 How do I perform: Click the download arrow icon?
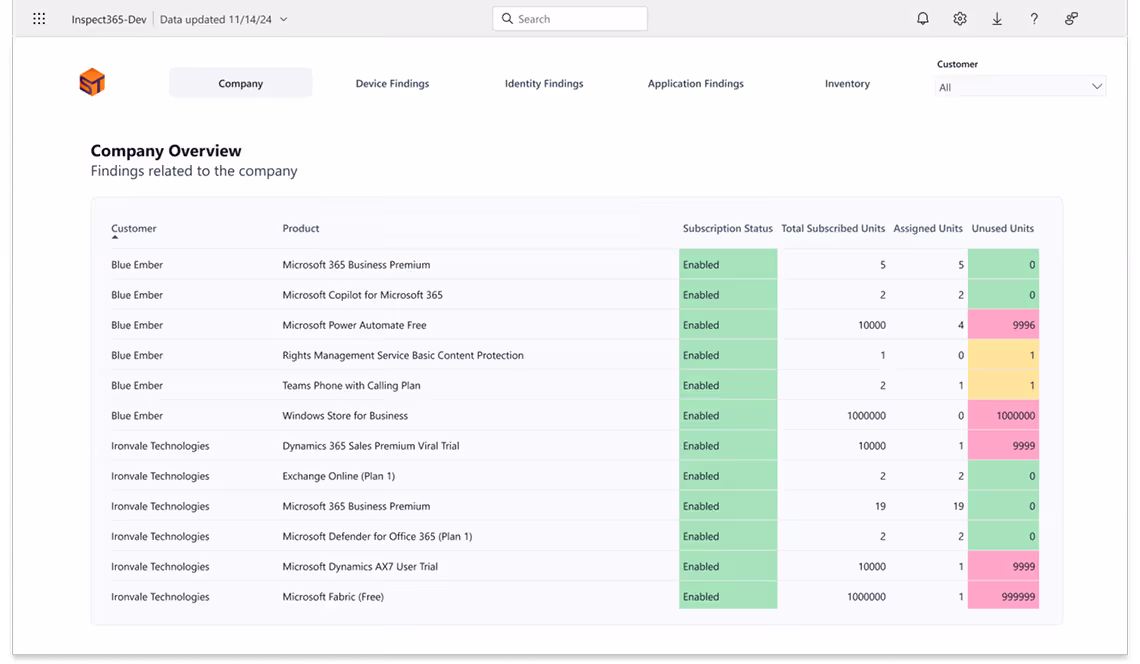click(997, 19)
